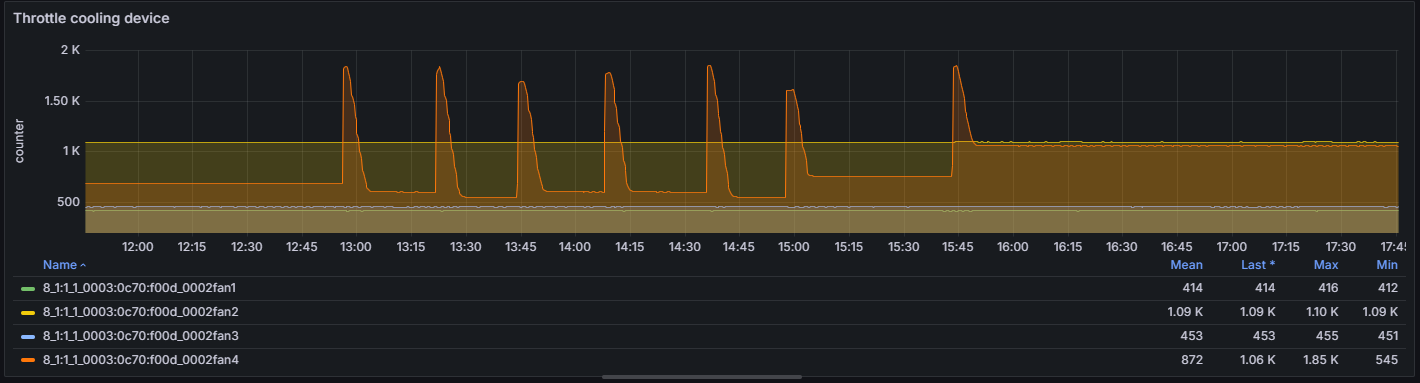Viewport: 1420px width, 383px height.
Task: Click fan1 Min value 412
Action: pos(1388,288)
